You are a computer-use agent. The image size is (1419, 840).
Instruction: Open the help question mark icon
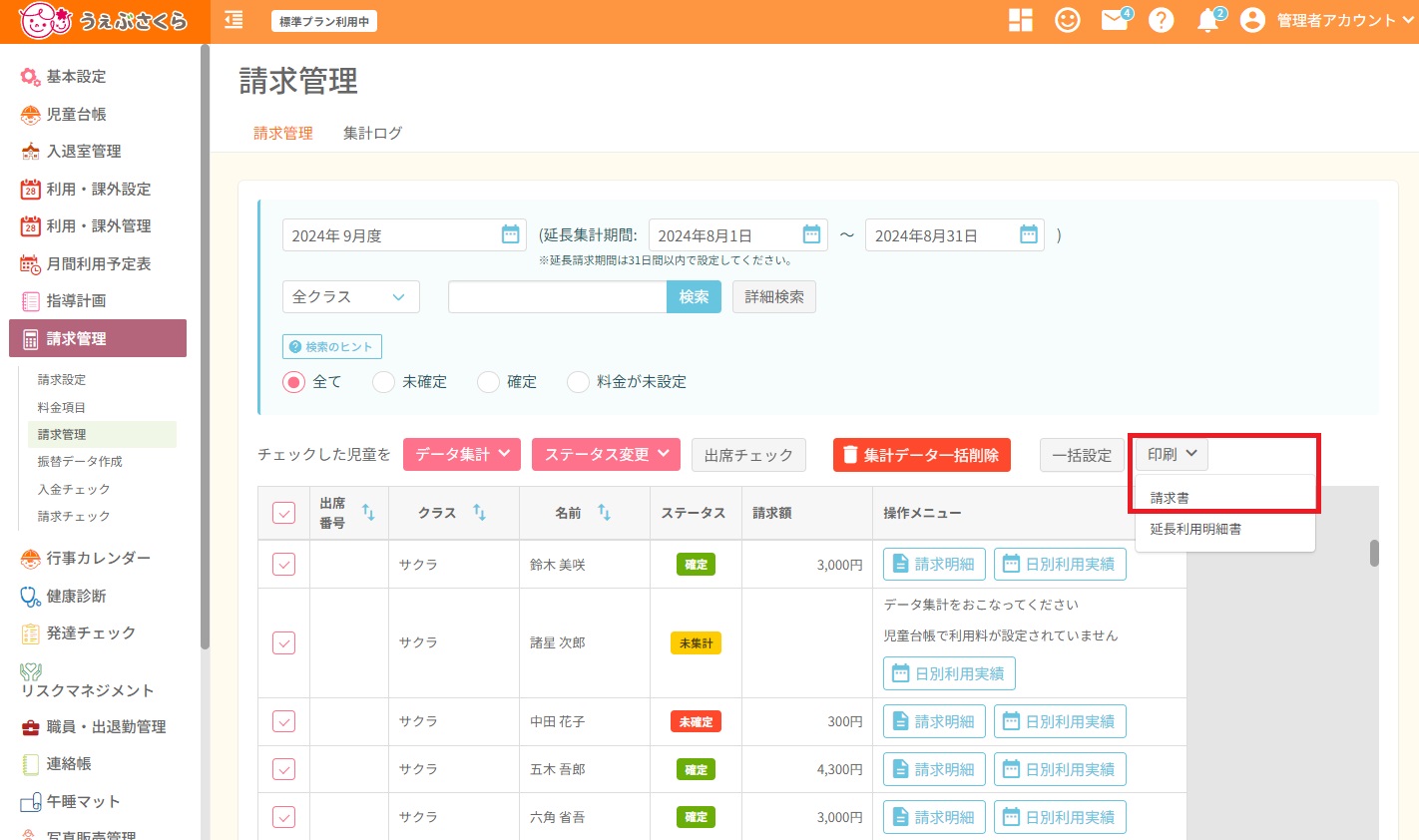coord(1161,20)
